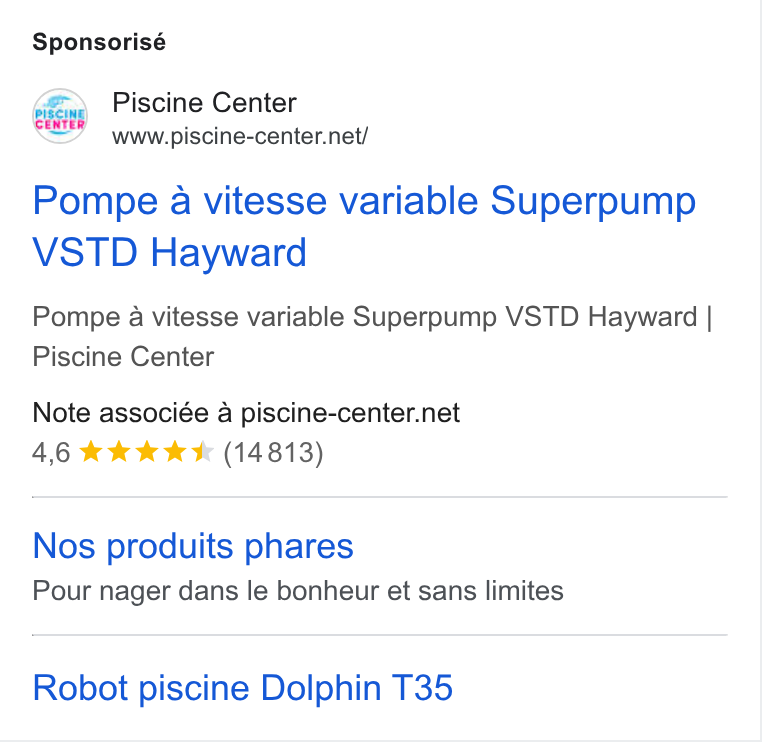Image resolution: width=762 pixels, height=742 pixels.
Task: Click the first gold rating star
Action: pyautogui.click(x=90, y=452)
